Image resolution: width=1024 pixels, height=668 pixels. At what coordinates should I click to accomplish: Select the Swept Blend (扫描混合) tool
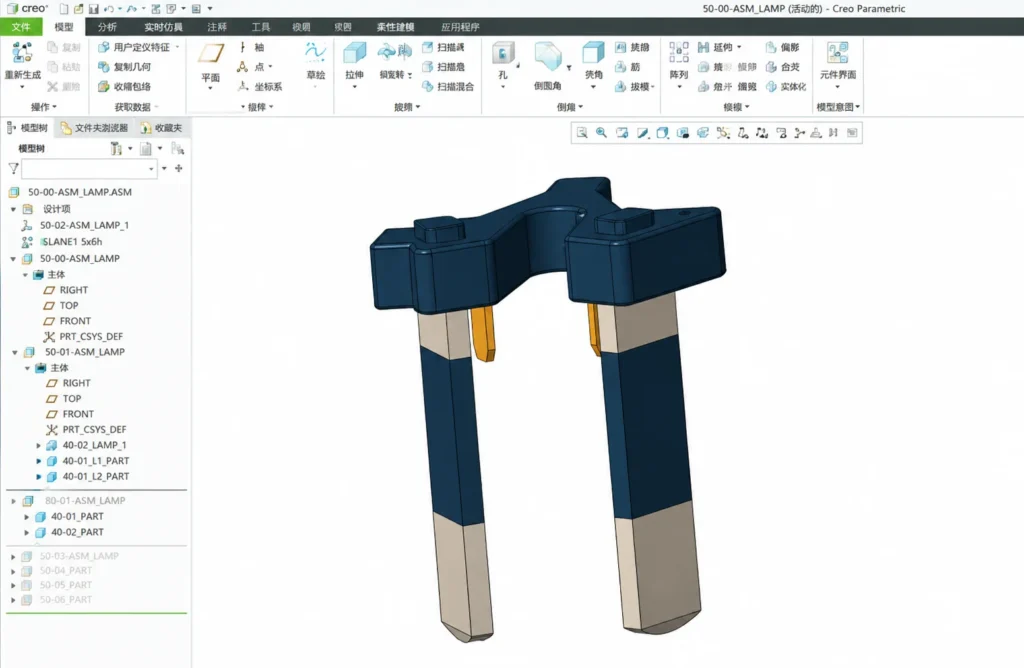coord(448,86)
